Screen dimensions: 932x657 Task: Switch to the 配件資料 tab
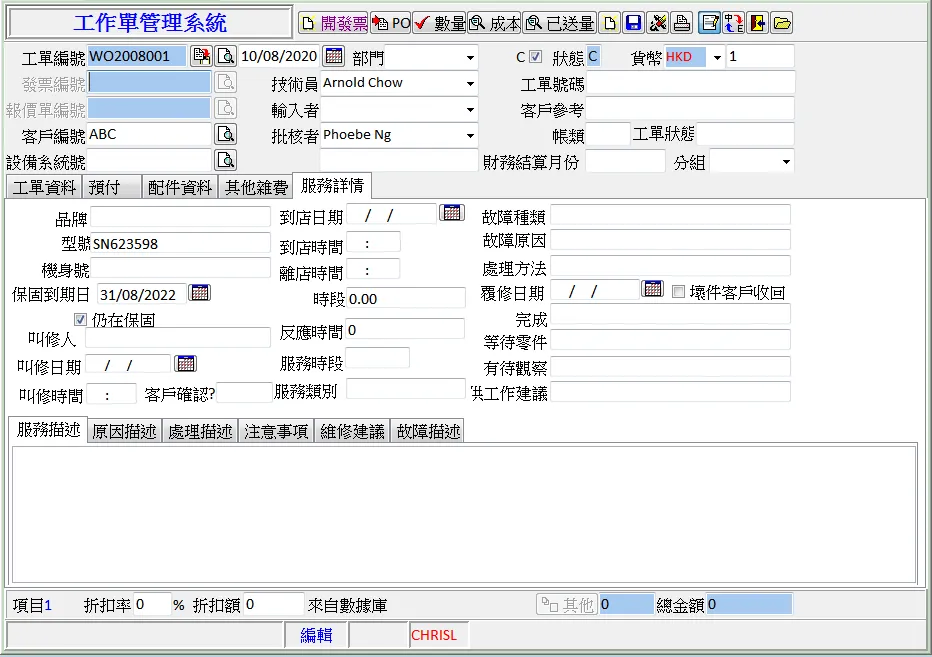[180, 187]
